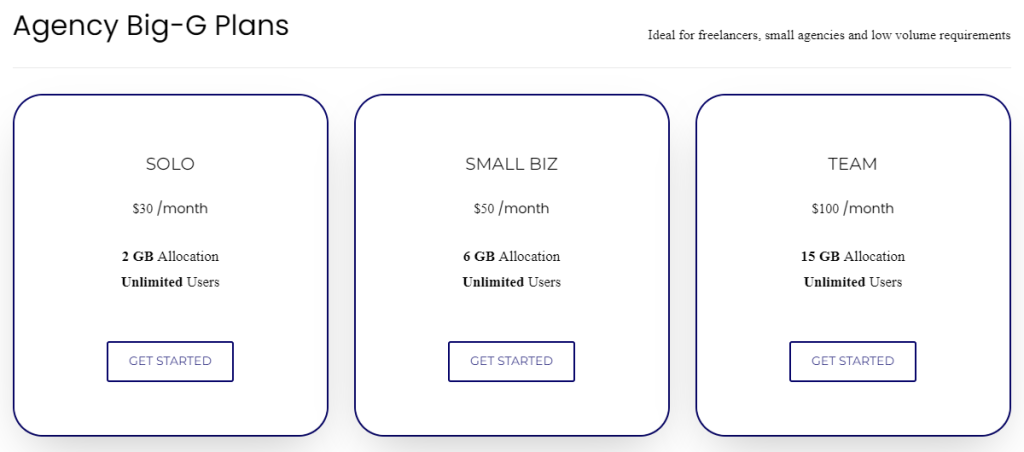Click the Agency Big-G Plans heading
The image size is (1024, 452).
pyautogui.click(x=151, y=27)
